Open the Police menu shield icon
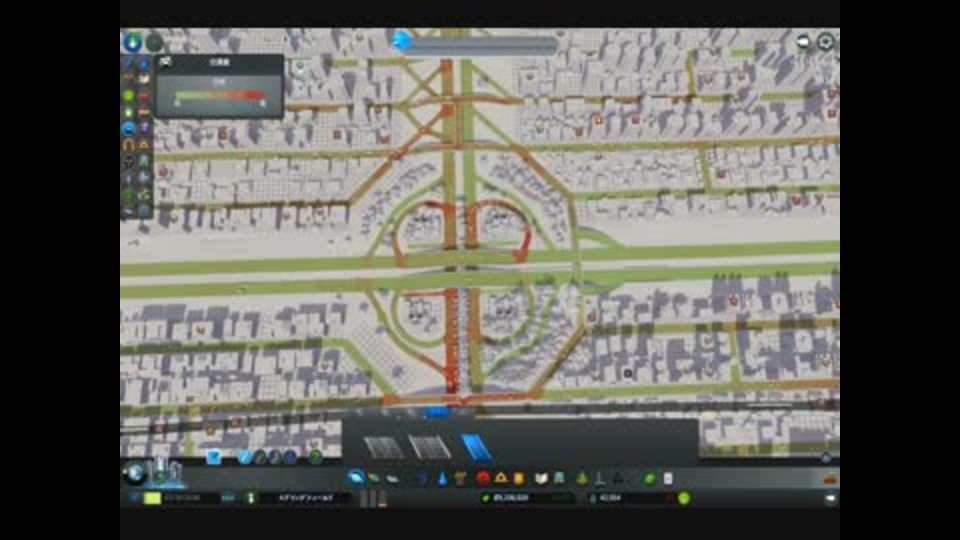Screen dimensions: 960x540 (519, 478)
